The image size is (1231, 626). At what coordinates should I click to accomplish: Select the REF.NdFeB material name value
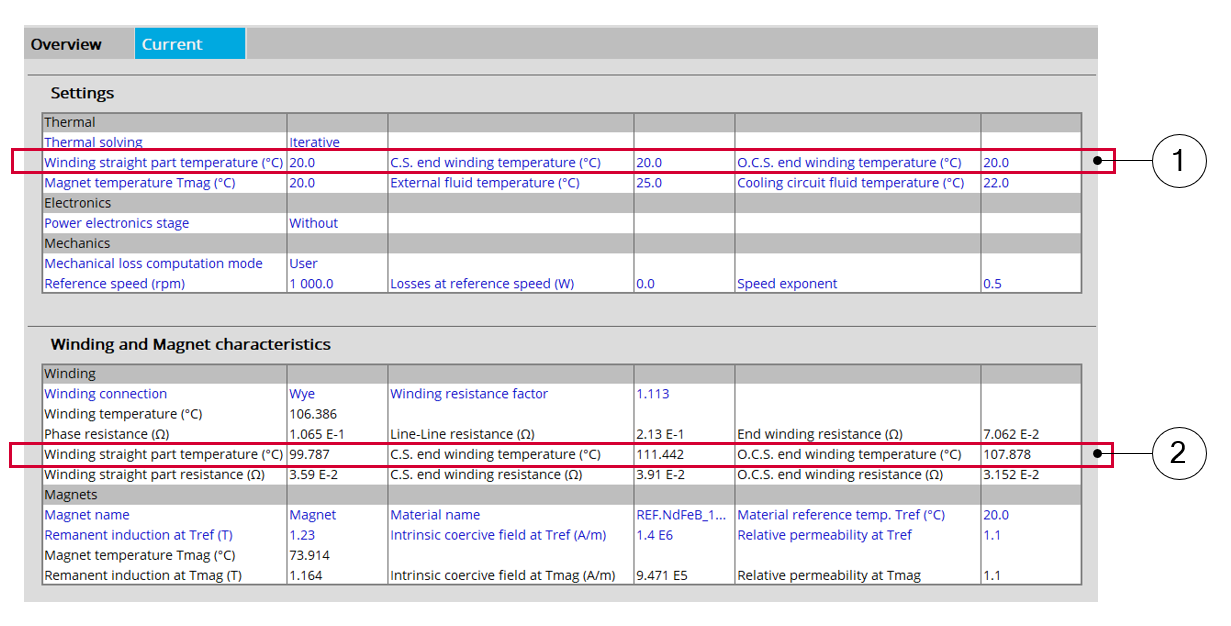coord(681,515)
